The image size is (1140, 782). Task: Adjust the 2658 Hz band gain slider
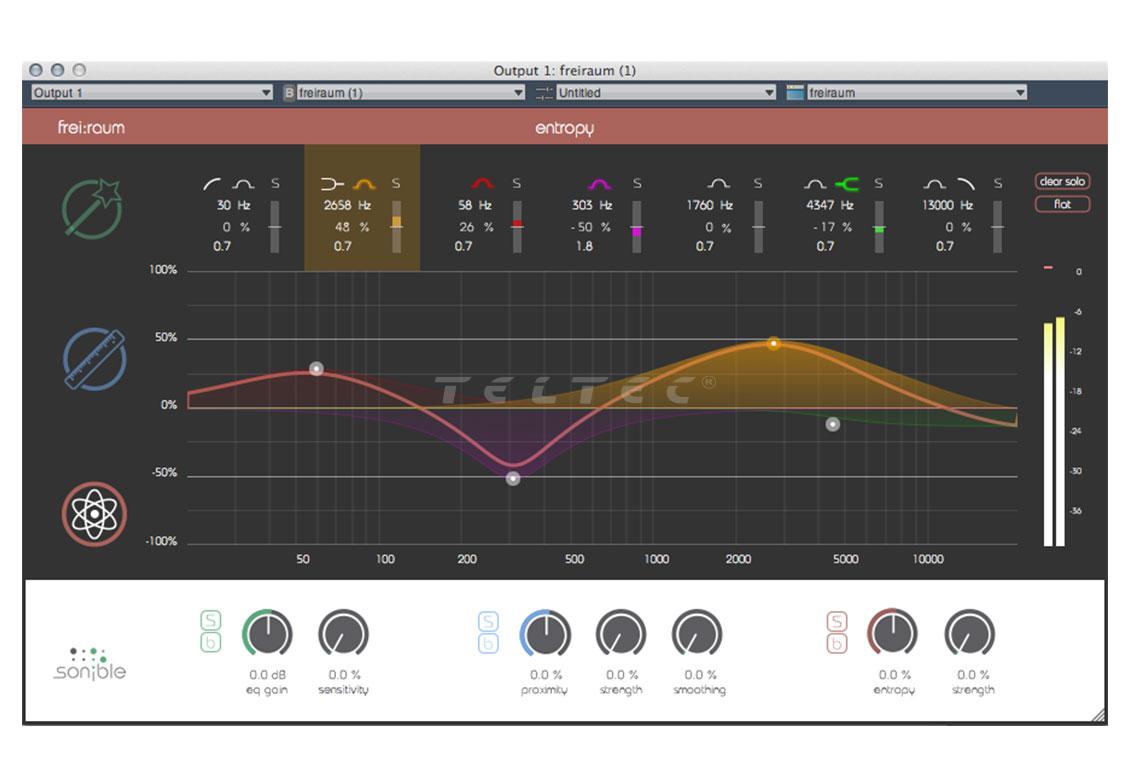click(x=396, y=227)
